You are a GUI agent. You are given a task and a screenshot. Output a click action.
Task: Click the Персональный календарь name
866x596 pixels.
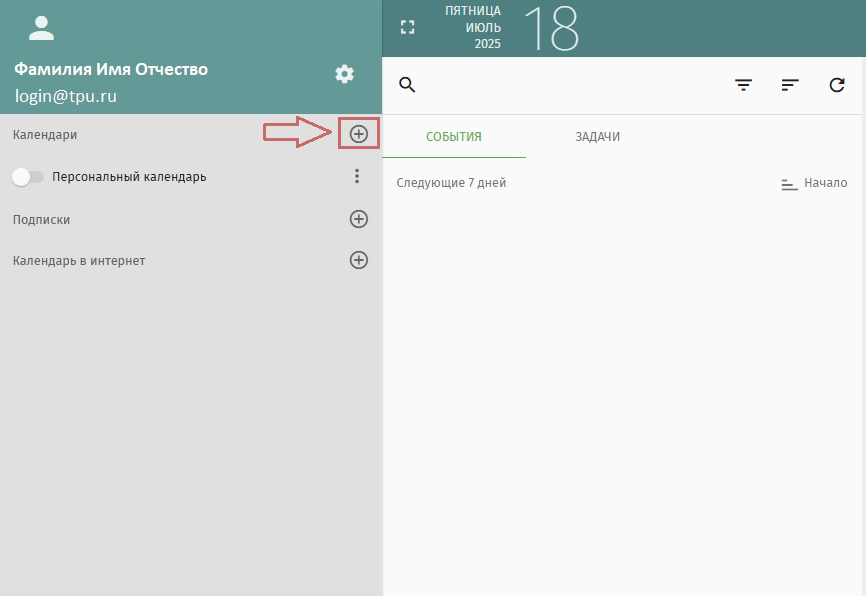129,177
